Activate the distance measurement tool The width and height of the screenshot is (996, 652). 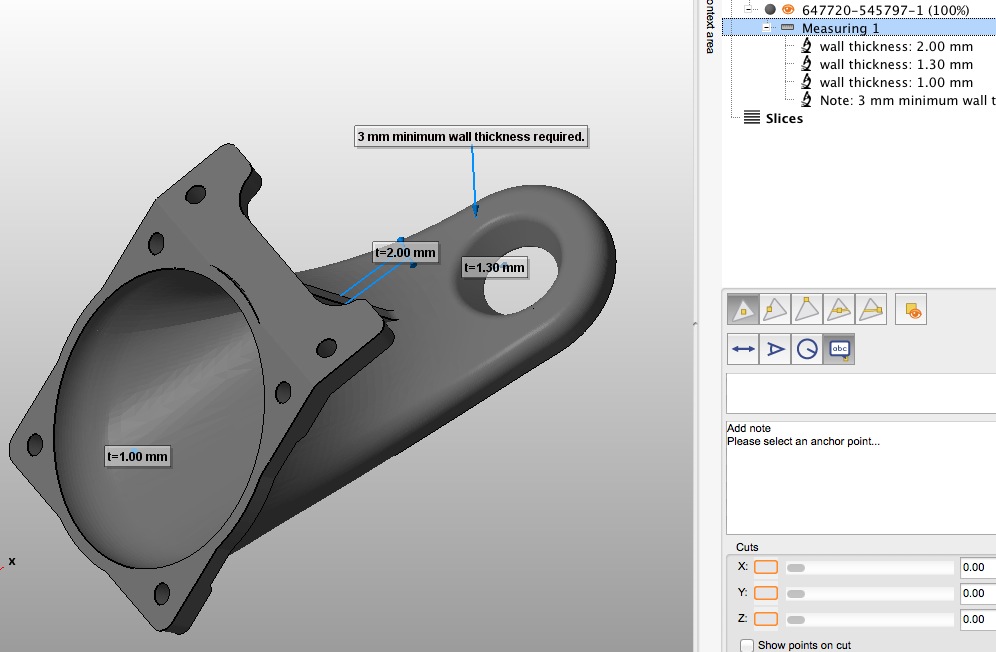click(x=743, y=349)
